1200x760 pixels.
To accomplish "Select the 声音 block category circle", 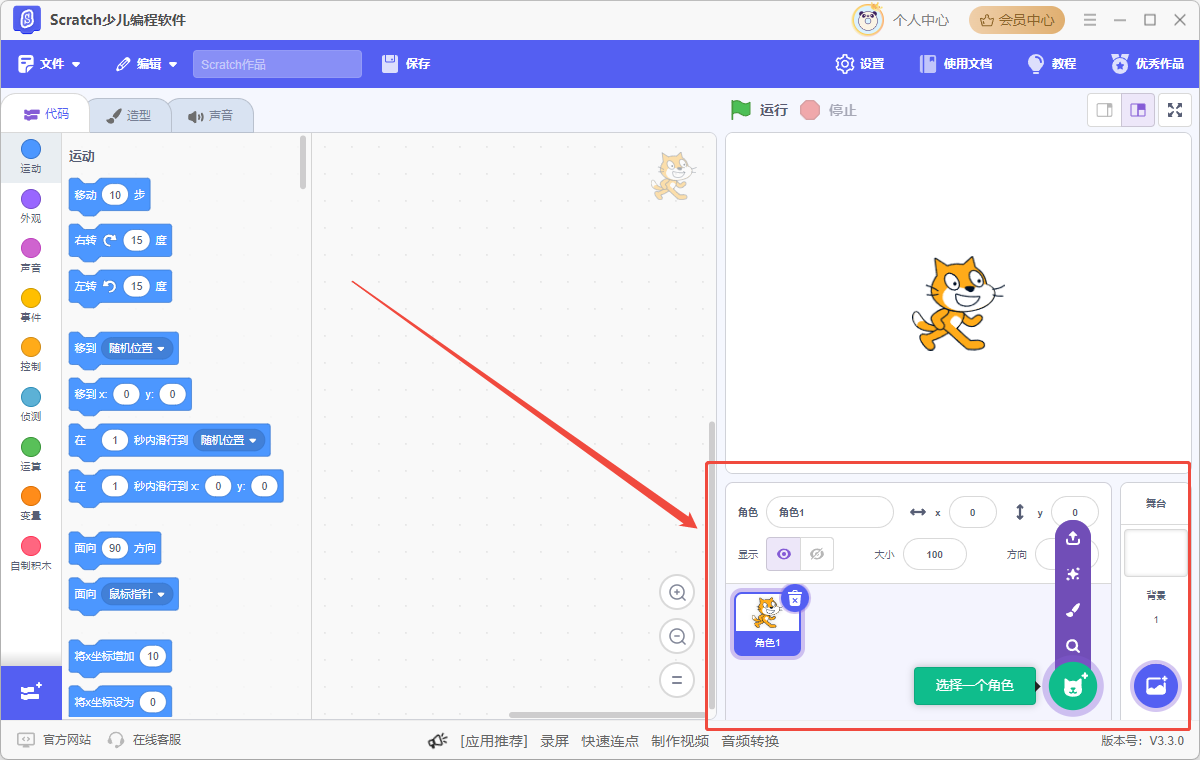I will coord(31,248).
